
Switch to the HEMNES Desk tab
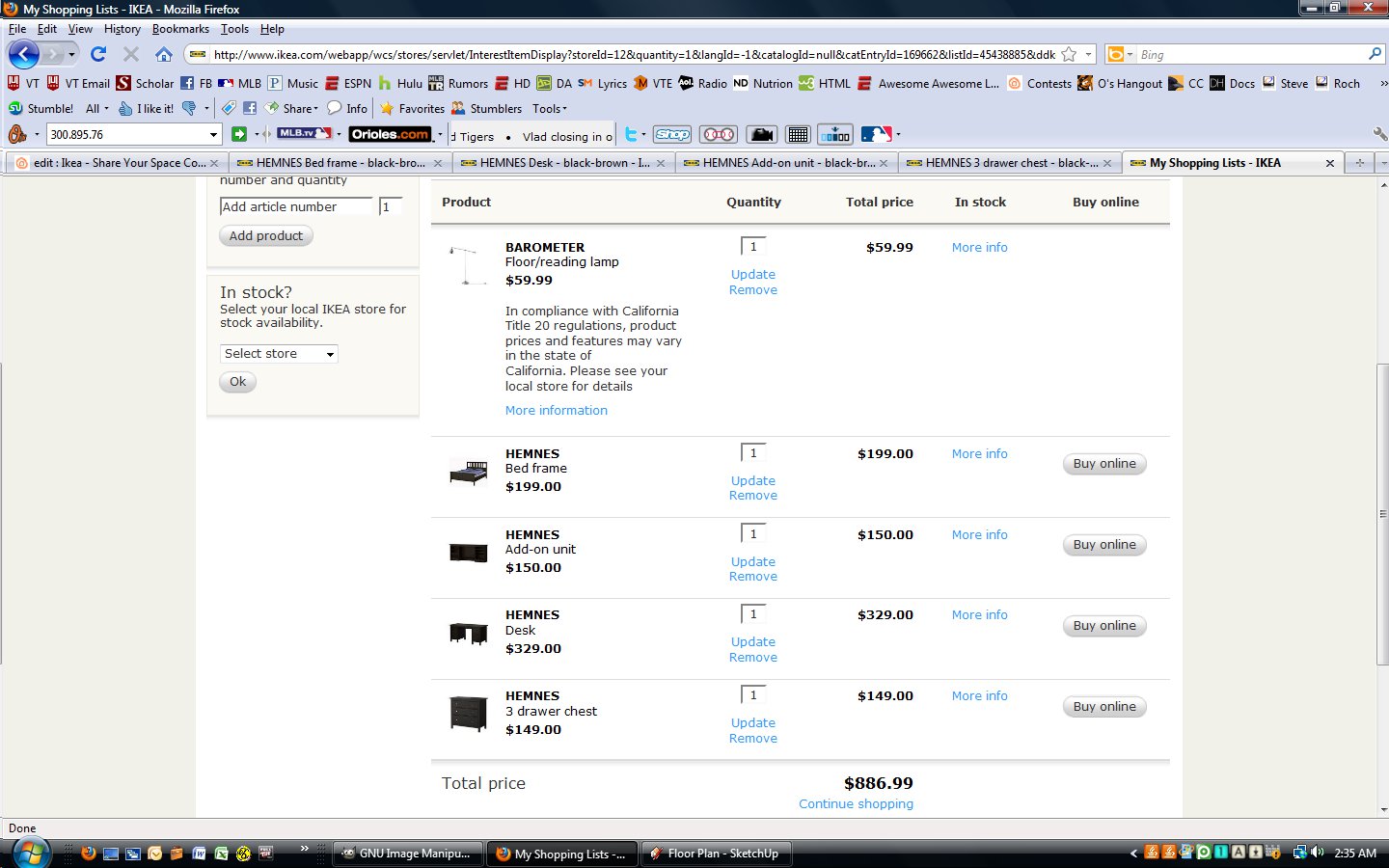[563, 163]
